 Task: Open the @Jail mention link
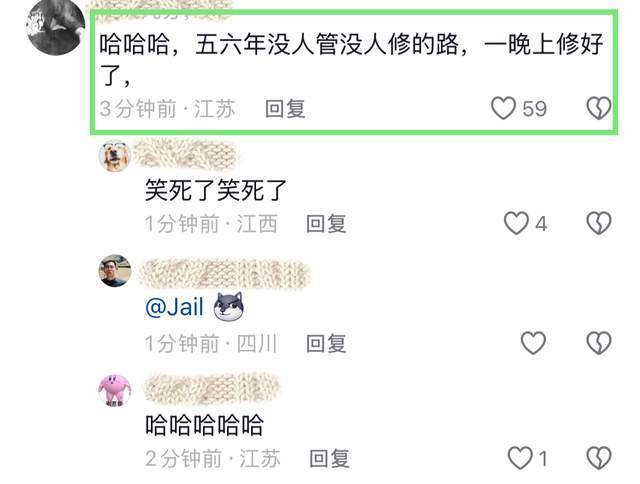tap(174, 306)
